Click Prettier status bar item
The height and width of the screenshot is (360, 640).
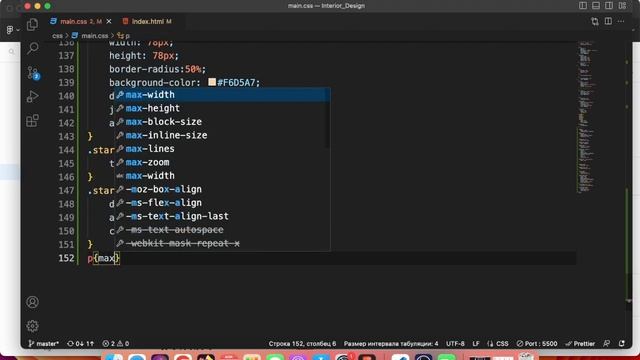pyautogui.click(x=580, y=344)
